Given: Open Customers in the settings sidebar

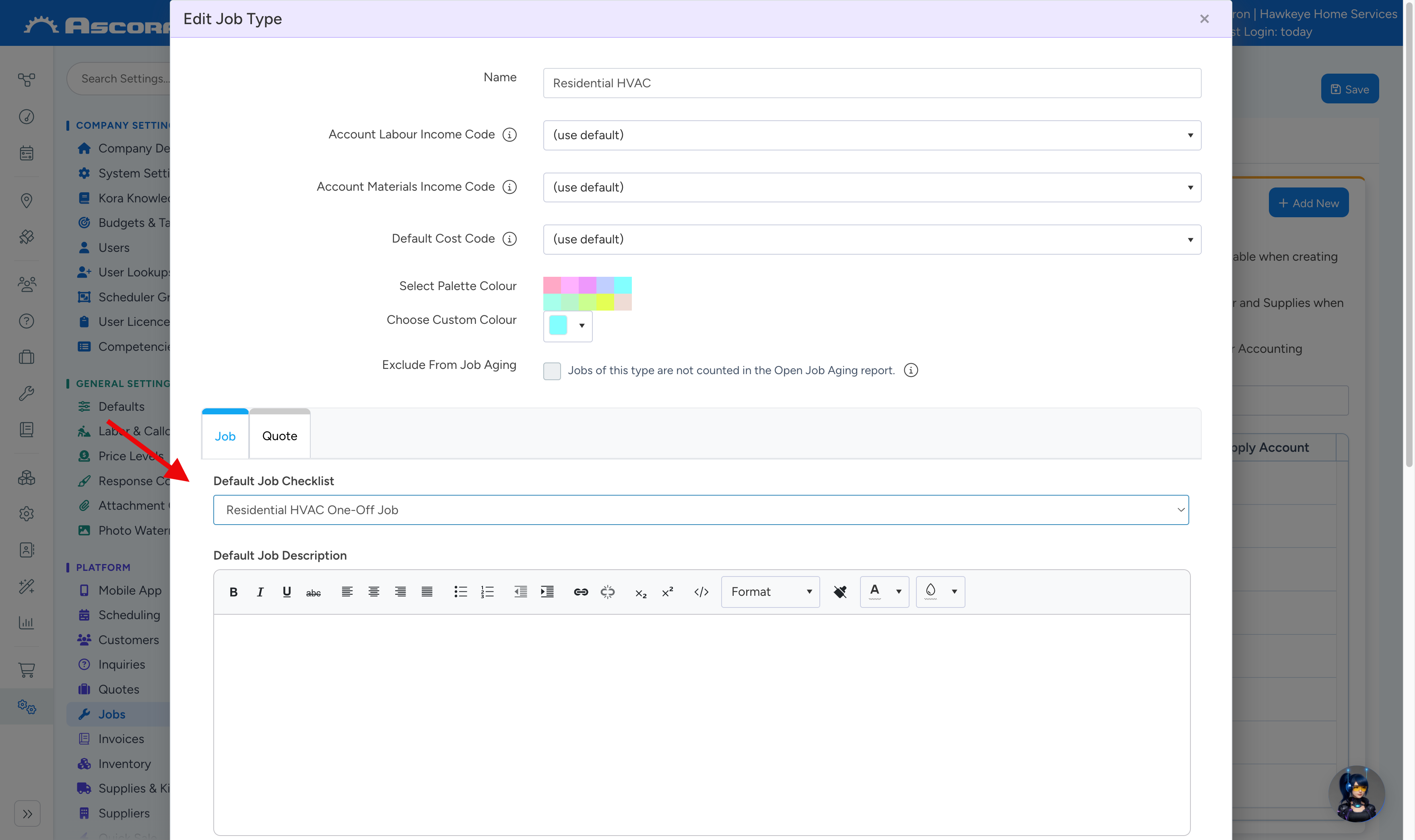Looking at the screenshot, I should coord(128,640).
